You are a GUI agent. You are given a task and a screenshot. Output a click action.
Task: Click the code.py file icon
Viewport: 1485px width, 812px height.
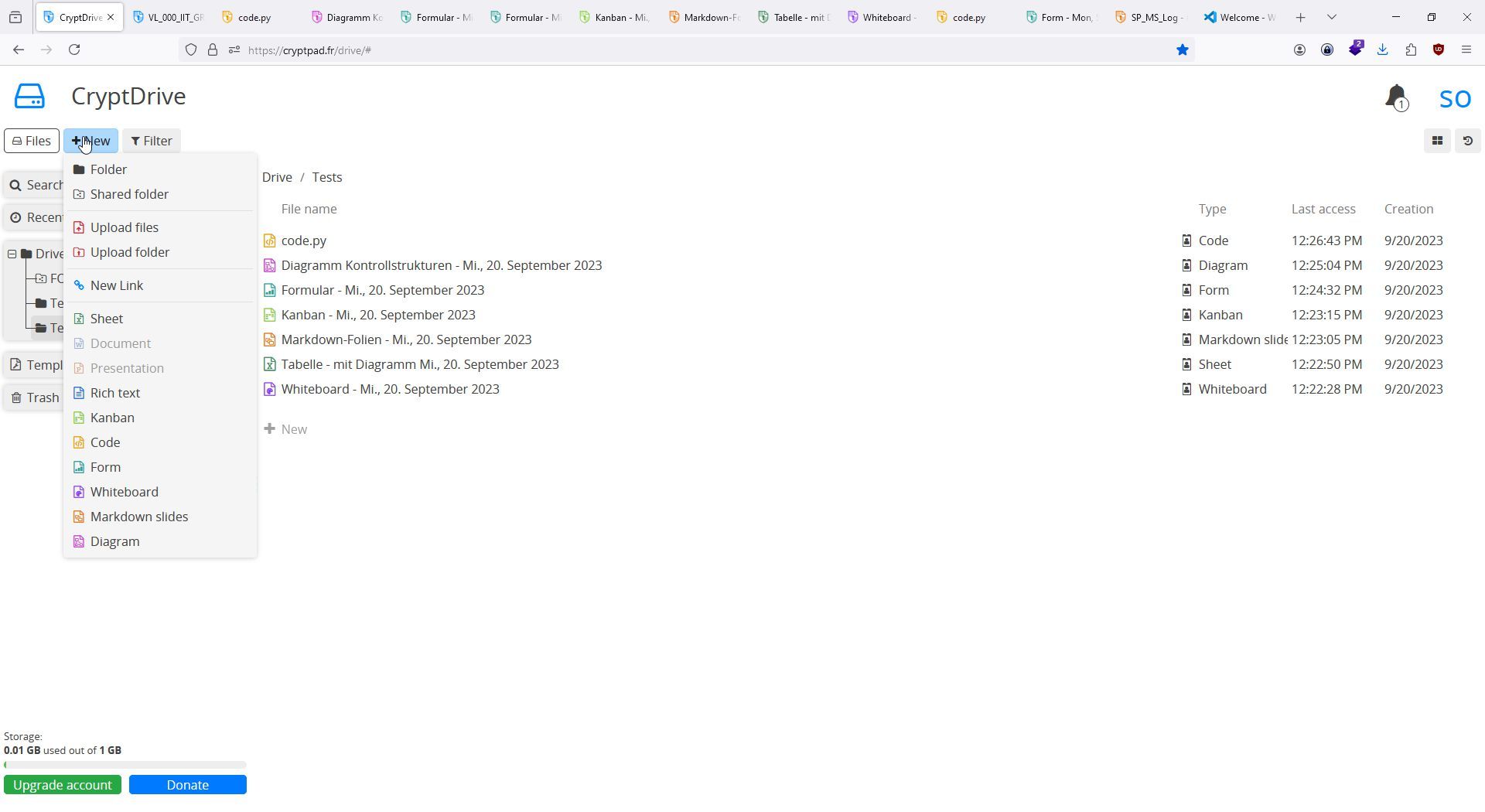269,241
